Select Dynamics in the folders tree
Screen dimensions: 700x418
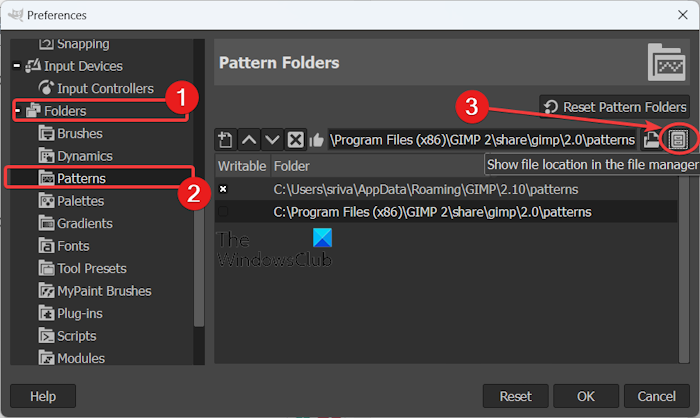coord(85,156)
